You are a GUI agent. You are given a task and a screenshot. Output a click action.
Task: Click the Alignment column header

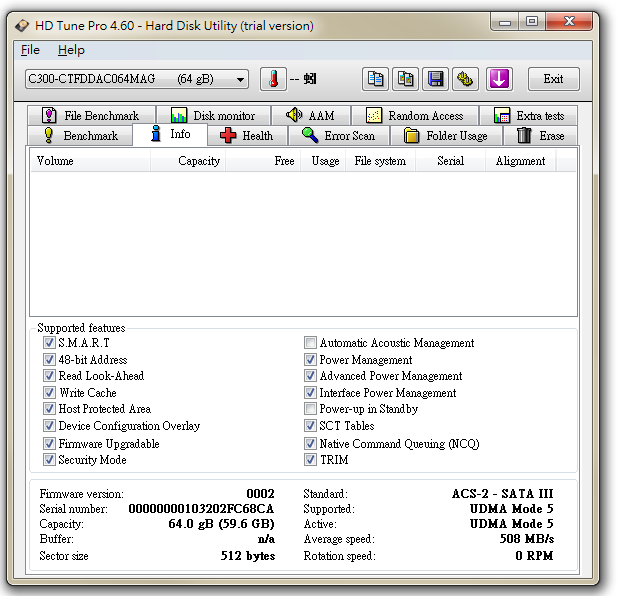521,161
